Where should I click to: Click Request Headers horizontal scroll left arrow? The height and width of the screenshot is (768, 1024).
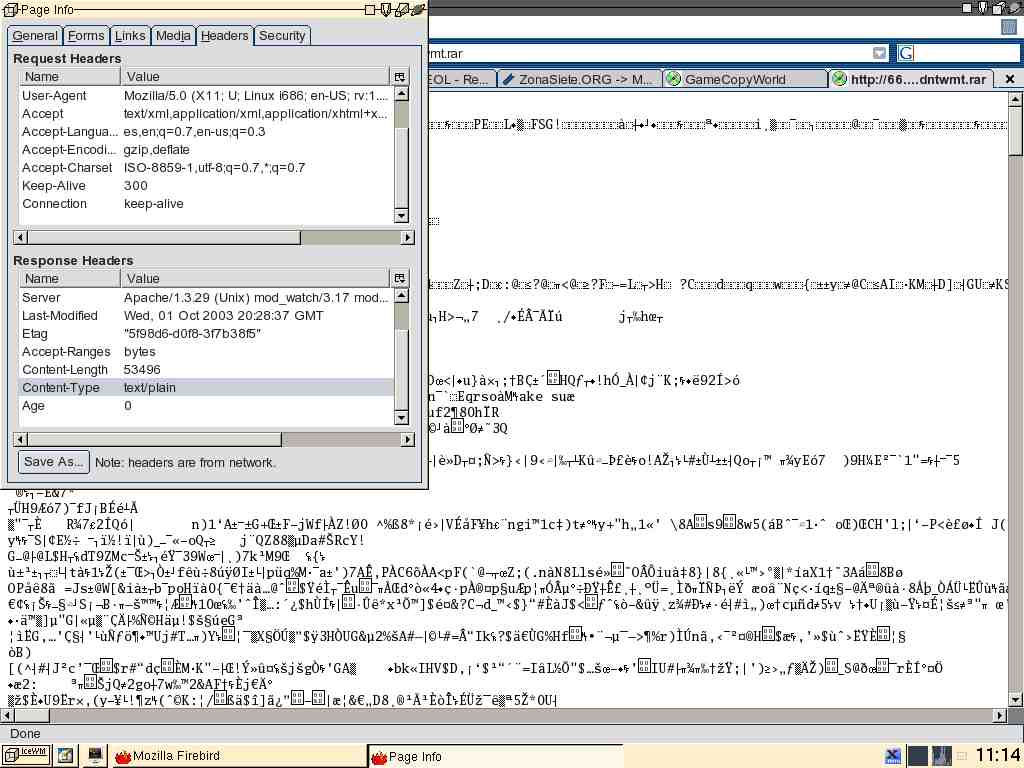tap(20, 237)
